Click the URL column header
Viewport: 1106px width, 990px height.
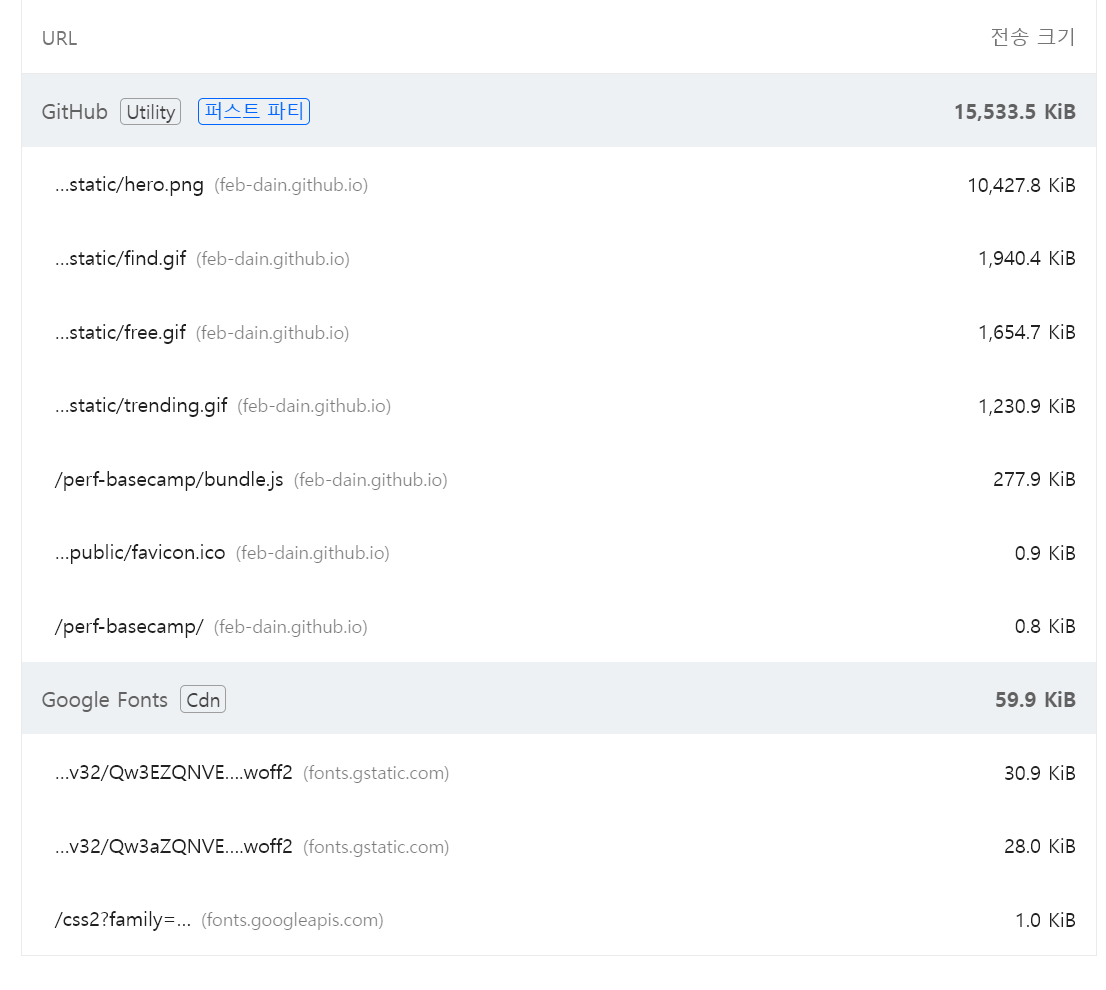(x=59, y=38)
